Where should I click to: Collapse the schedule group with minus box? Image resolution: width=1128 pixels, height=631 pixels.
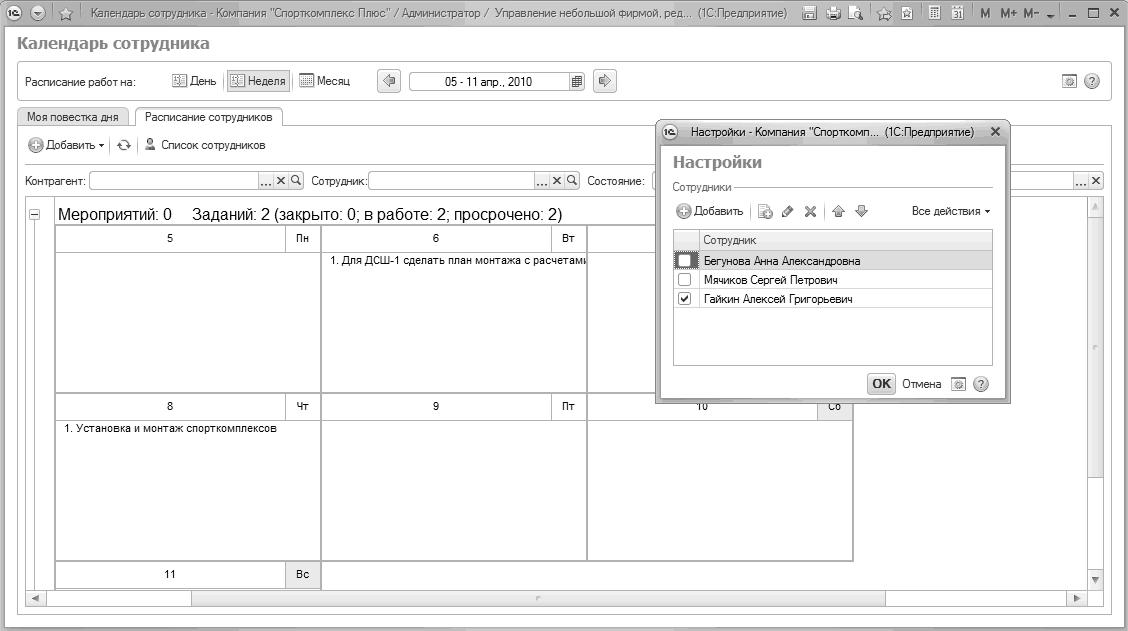click(35, 214)
